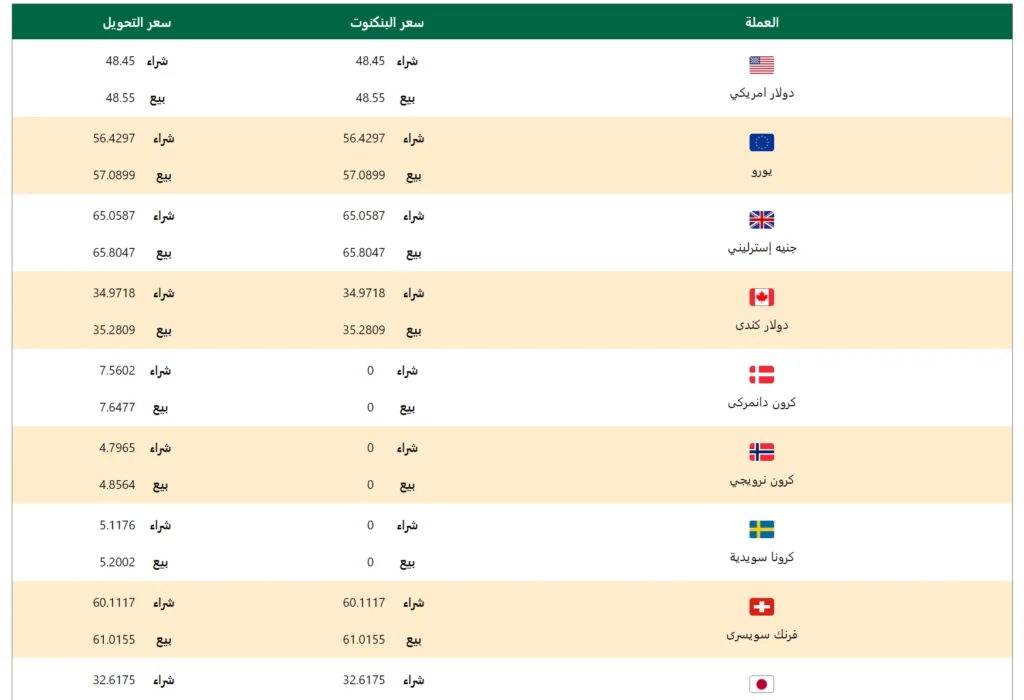
Task: Click the US flag icon
Action: tap(761, 65)
